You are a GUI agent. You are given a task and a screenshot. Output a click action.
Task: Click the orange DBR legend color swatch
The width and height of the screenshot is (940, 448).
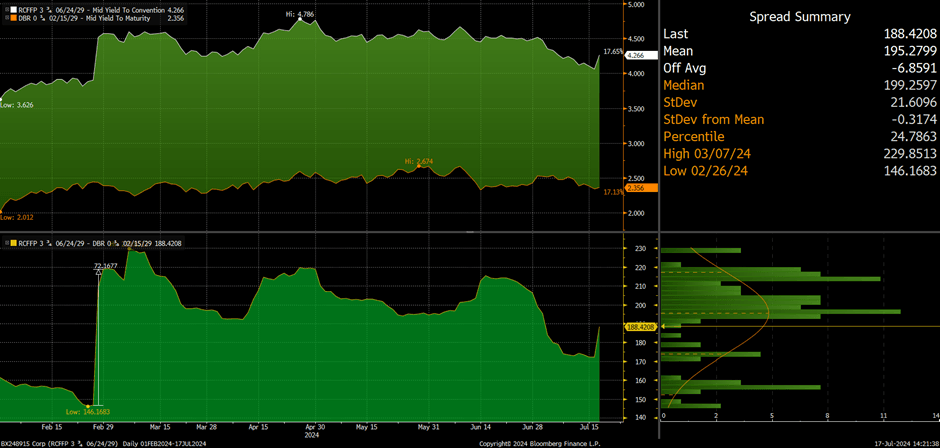click(x=5, y=17)
